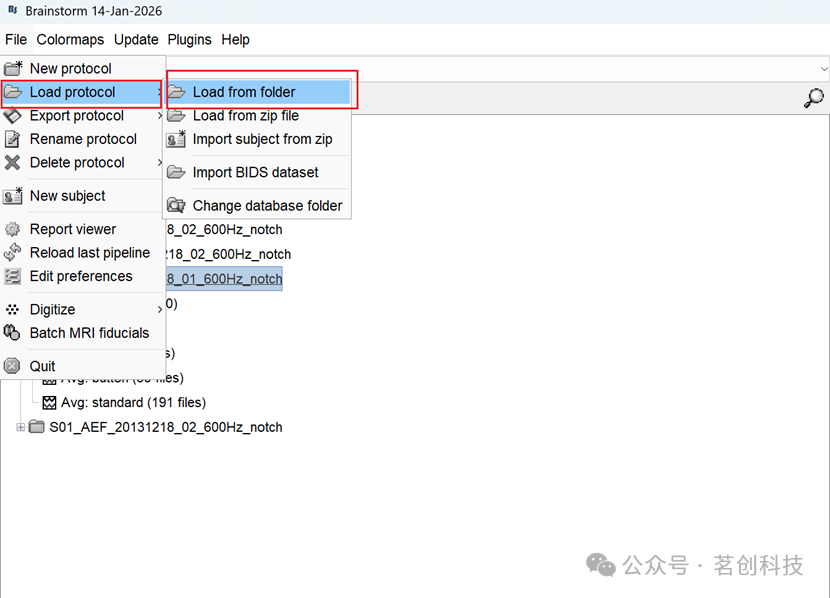Click the Digitize dots icon

click(13, 310)
